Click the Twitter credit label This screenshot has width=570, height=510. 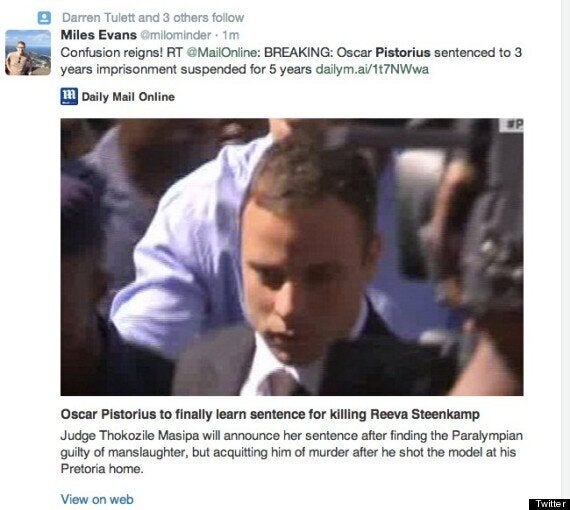coord(549,504)
